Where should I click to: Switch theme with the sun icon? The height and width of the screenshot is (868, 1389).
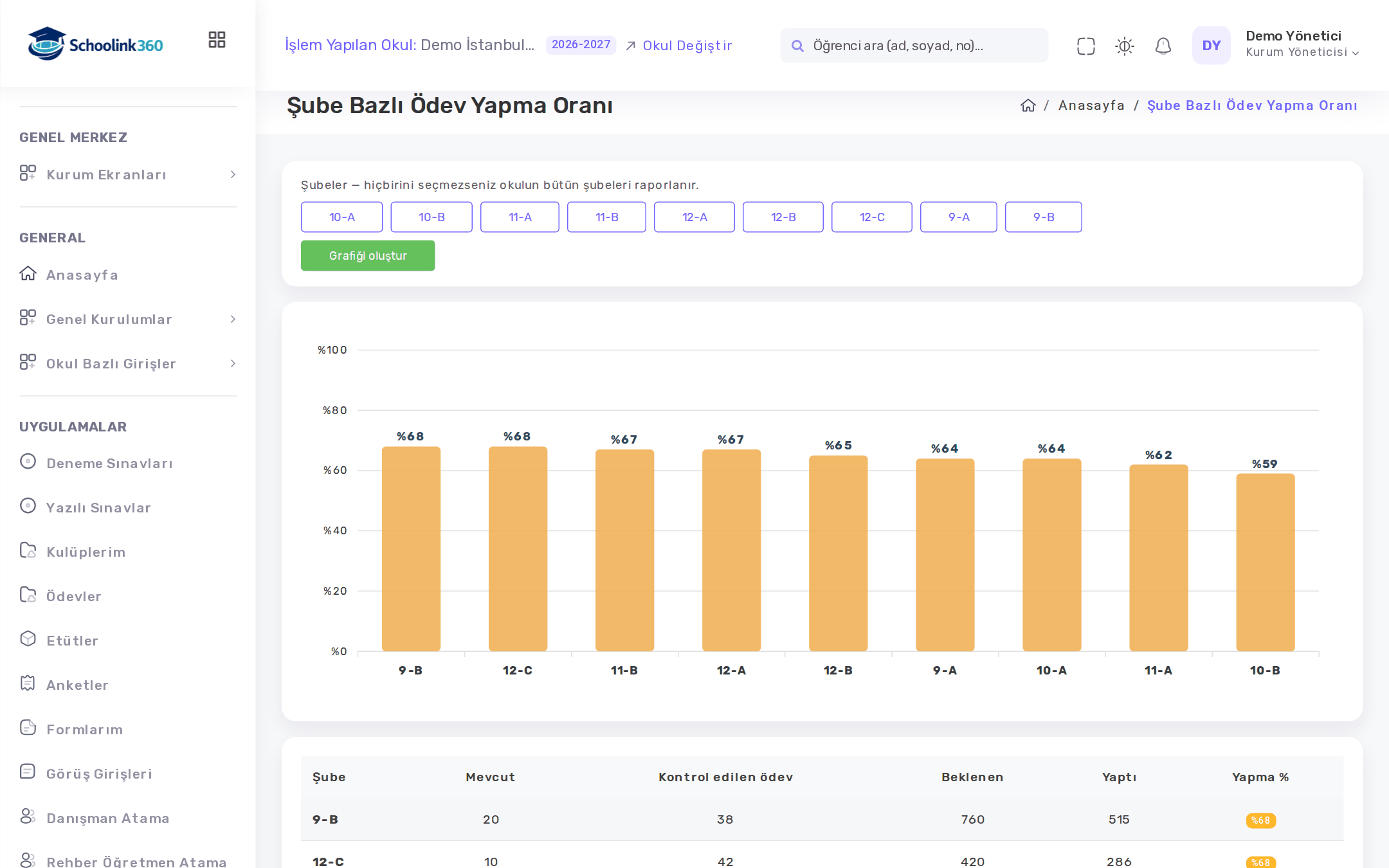(1124, 46)
